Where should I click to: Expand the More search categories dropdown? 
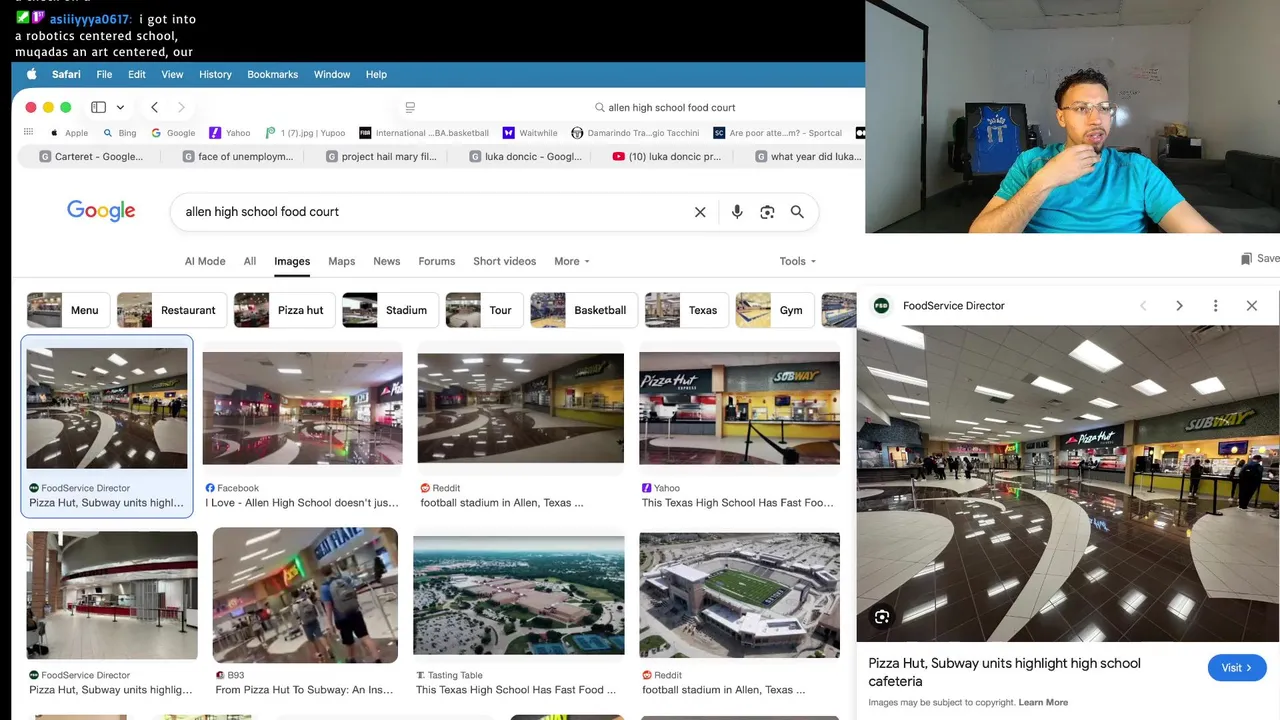(572, 261)
